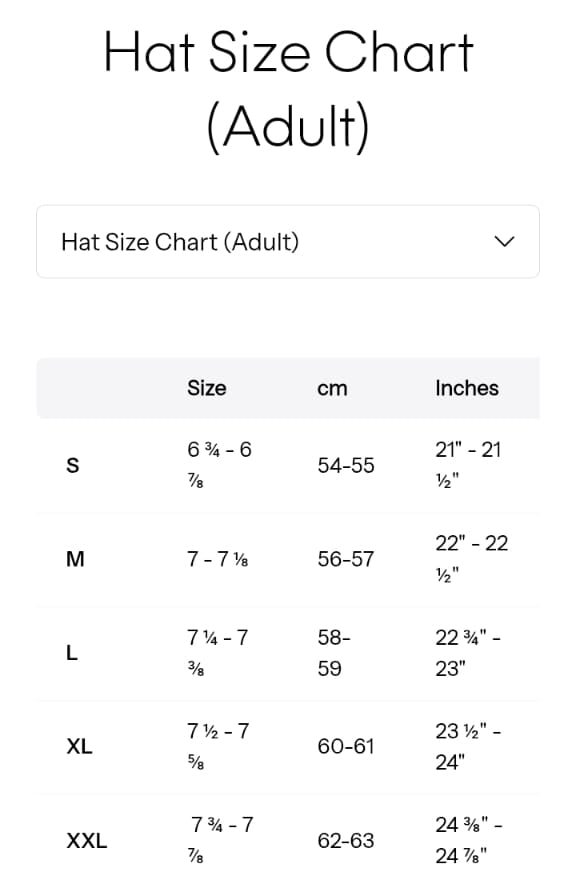Click the M size row label
Image resolution: width=576 pixels, height=883 pixels.
pos(75,559)
